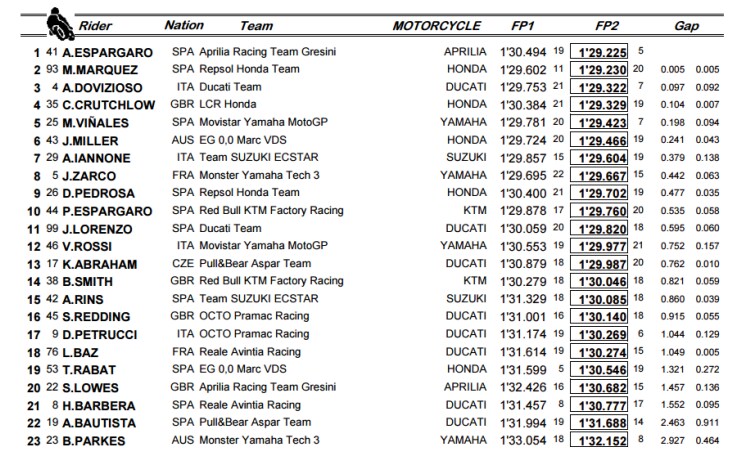The height and width of the screenshot is (462, 738).
Task: Select Red Bull KTM Factory Racing for P.ESPARGARO
Action: pyautogui.click(x=272, y=210)
